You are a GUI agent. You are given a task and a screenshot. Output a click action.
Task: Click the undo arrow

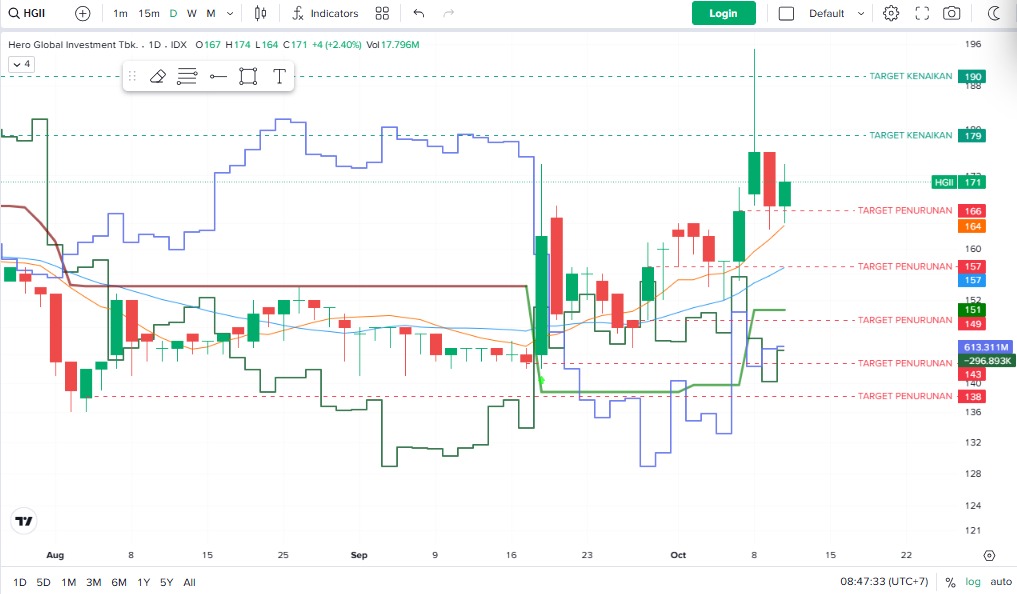click(x=418, y=14)
